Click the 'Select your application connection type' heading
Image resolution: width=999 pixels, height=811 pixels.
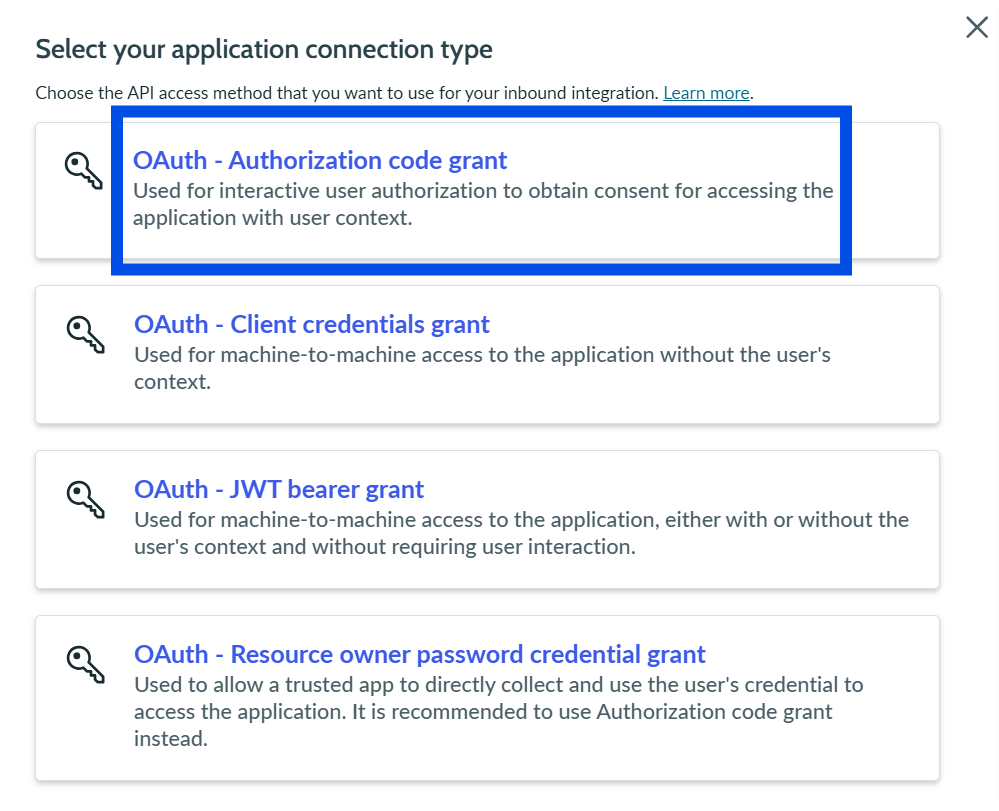[x=264, y=50]
